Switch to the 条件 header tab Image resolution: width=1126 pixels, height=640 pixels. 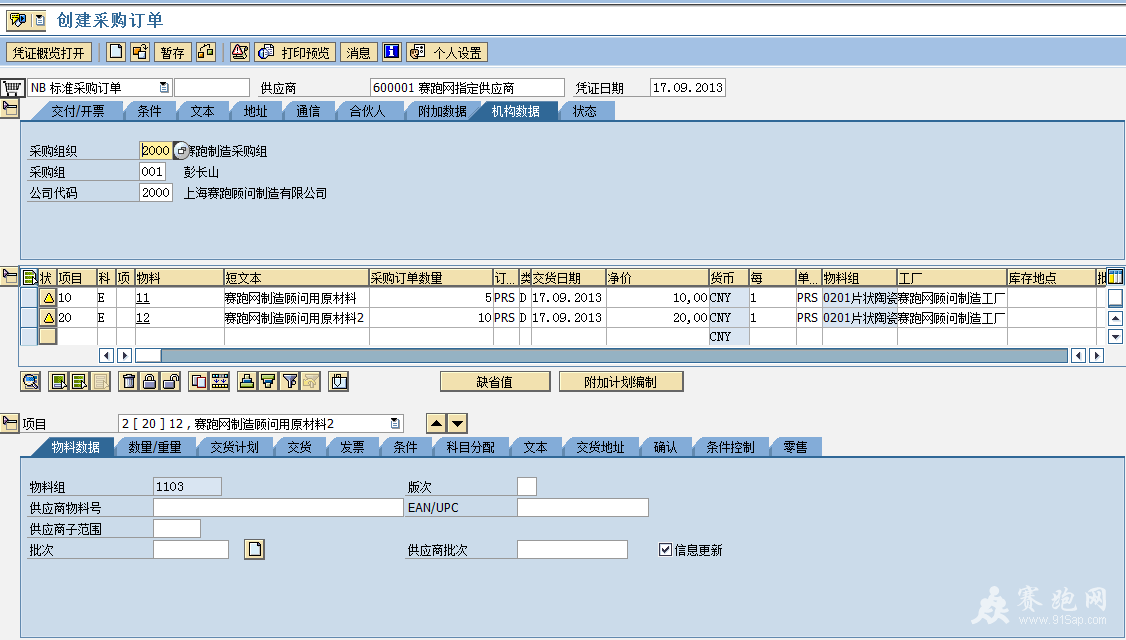point(149,111)
